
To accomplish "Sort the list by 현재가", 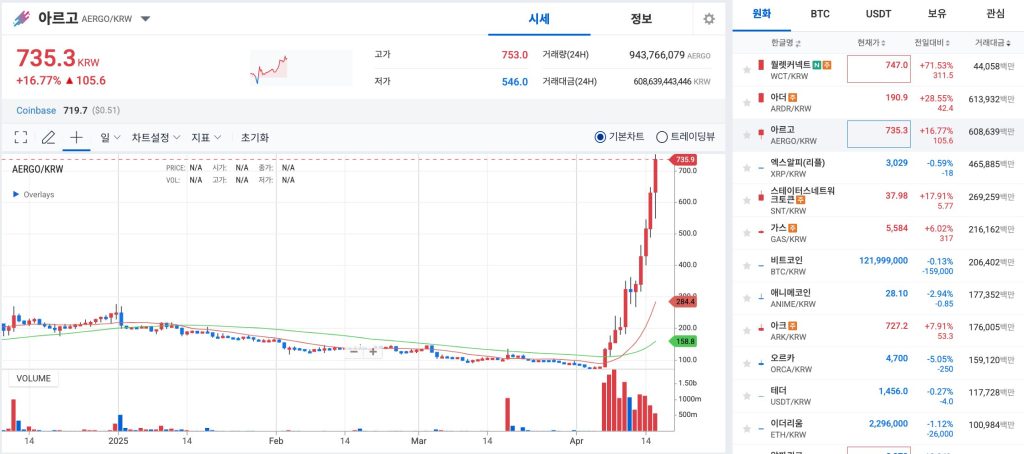I will [871, 43].
